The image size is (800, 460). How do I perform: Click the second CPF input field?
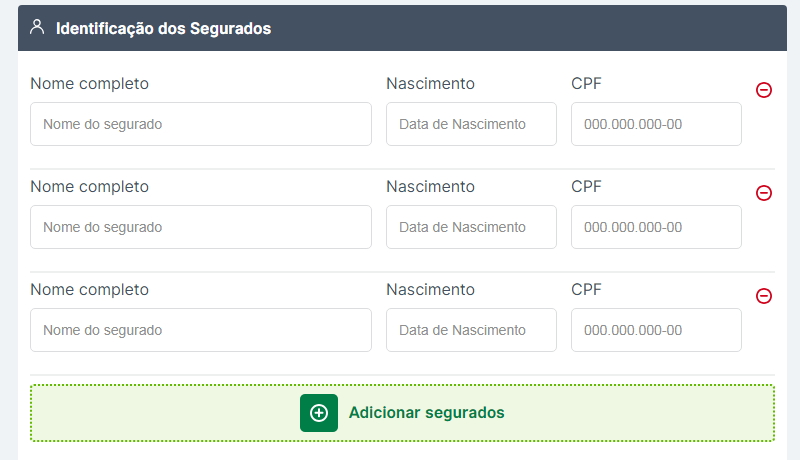pos(656,227)
